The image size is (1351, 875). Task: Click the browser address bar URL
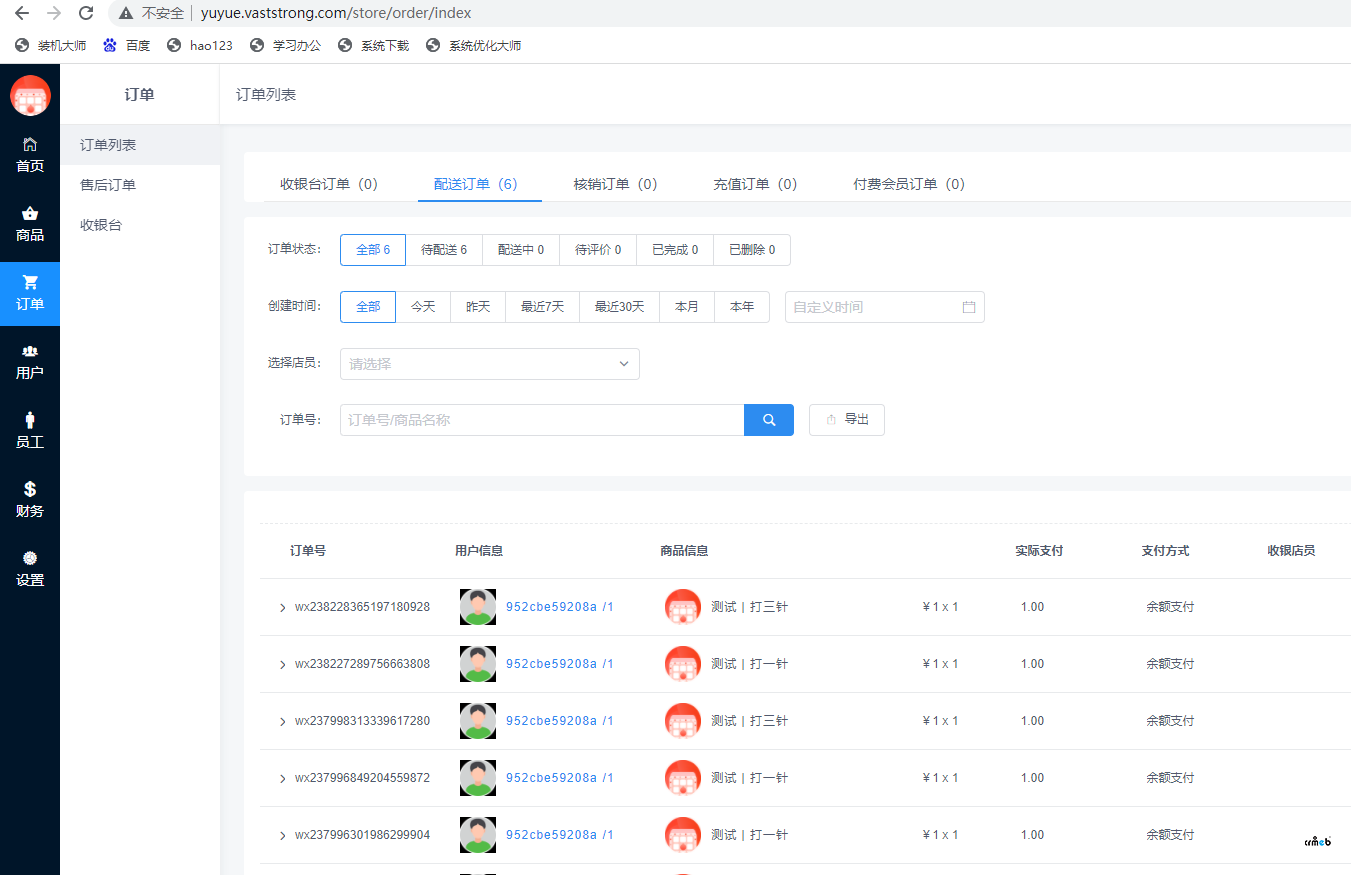pos(336,13)
